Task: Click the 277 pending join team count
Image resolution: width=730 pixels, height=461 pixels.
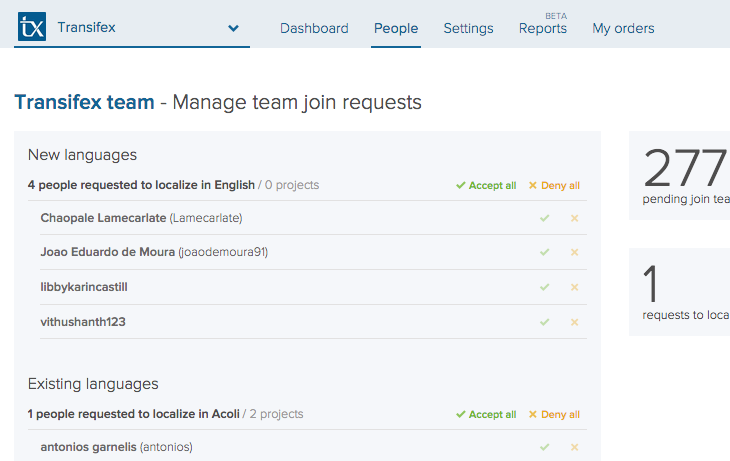Action: (685, 168)
